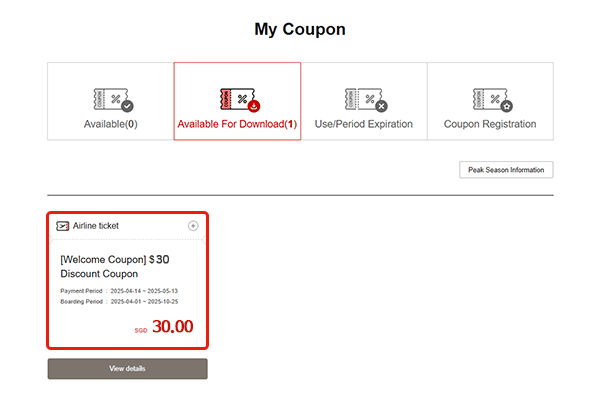Go to the Coupon Registration tab

(490, 125)
